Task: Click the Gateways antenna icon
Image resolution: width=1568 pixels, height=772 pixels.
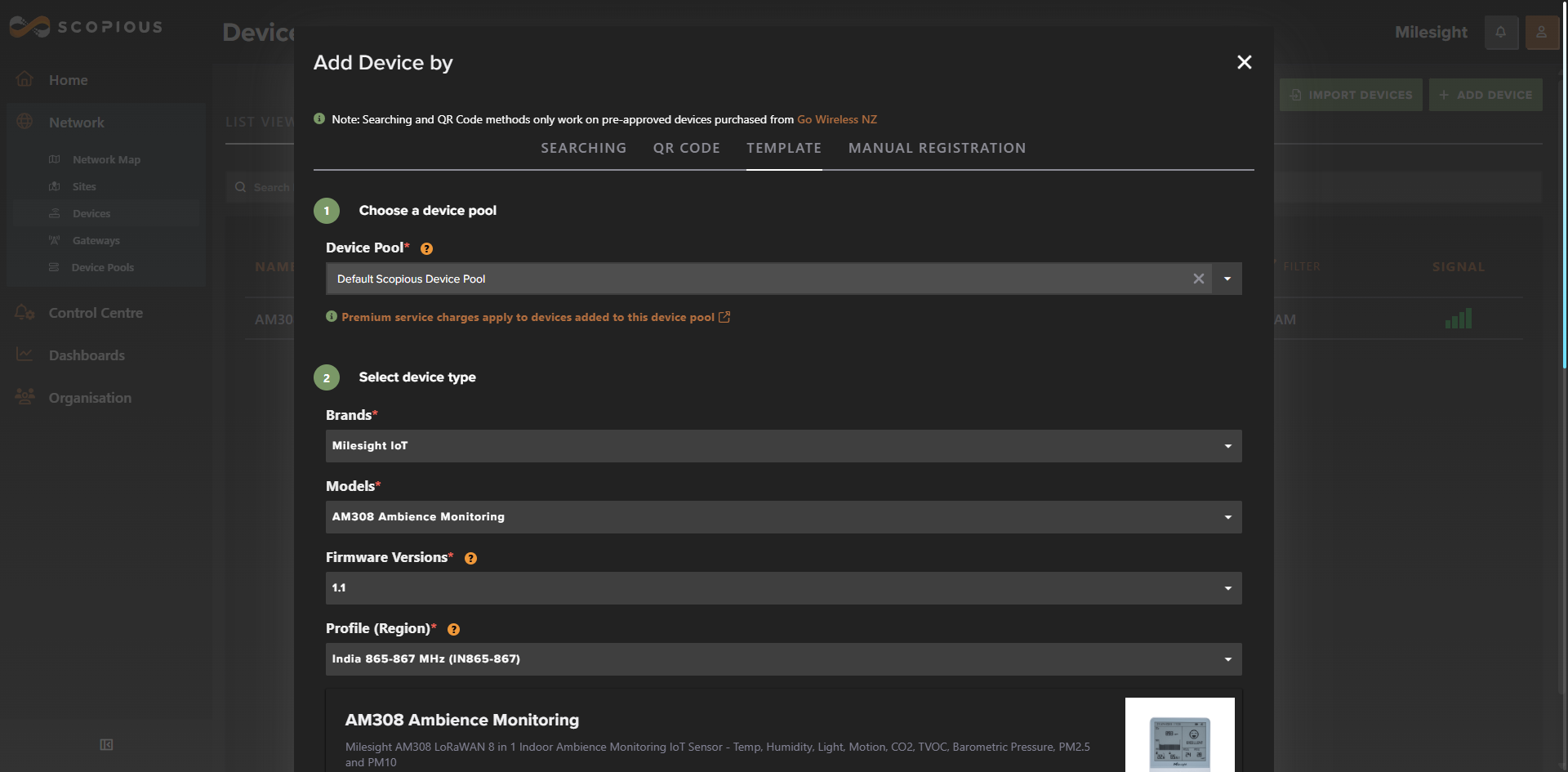Action: click(54, 240)
